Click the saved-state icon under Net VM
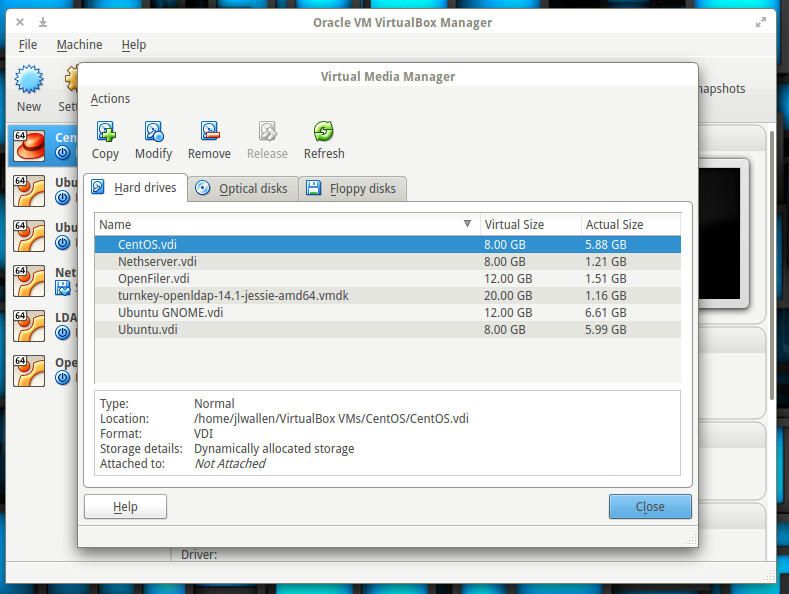Viewport: 789px width, 594px height. pyautogui.click(x=62, y=288)
